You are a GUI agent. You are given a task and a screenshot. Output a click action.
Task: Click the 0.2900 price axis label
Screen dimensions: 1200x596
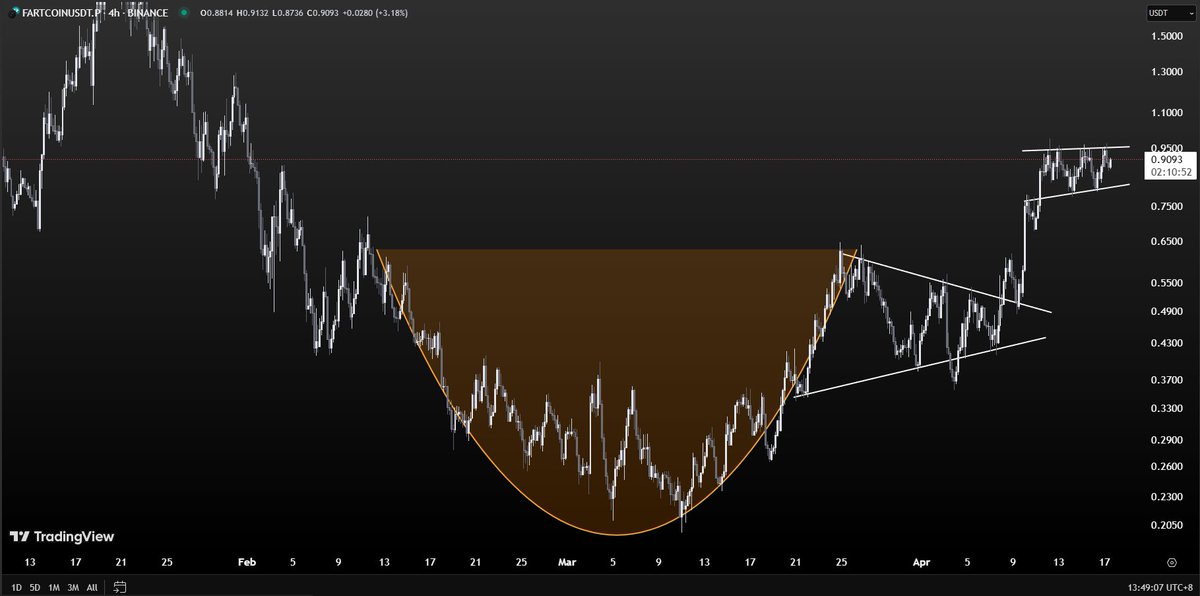coord(1167,441)
